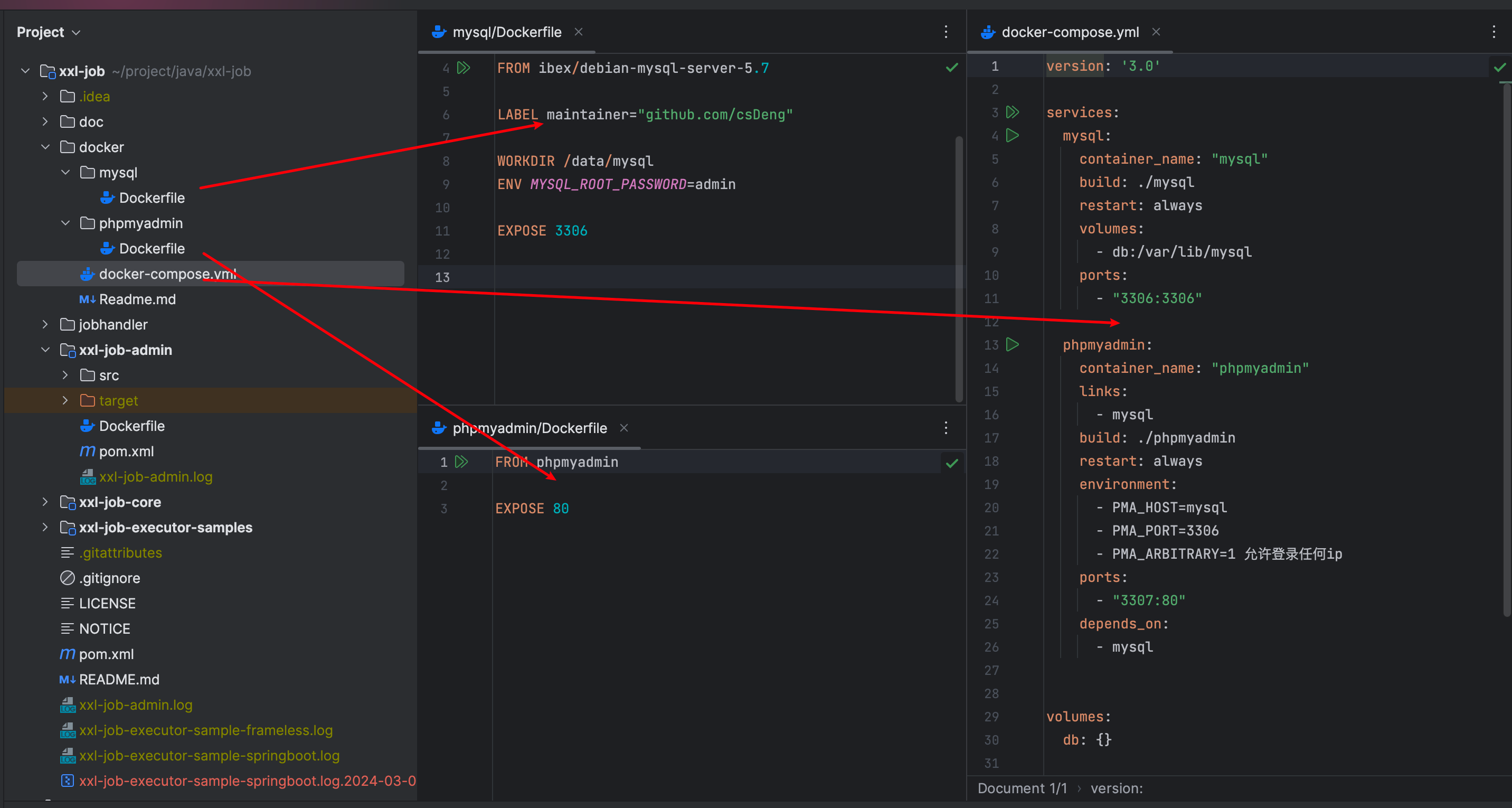Viewport: 1512px width, 808px height.
Task: Click 'Document 1/1' breadcrumb in docker-compose editor
Action: pyautogui.click(x=1022, y=788)
